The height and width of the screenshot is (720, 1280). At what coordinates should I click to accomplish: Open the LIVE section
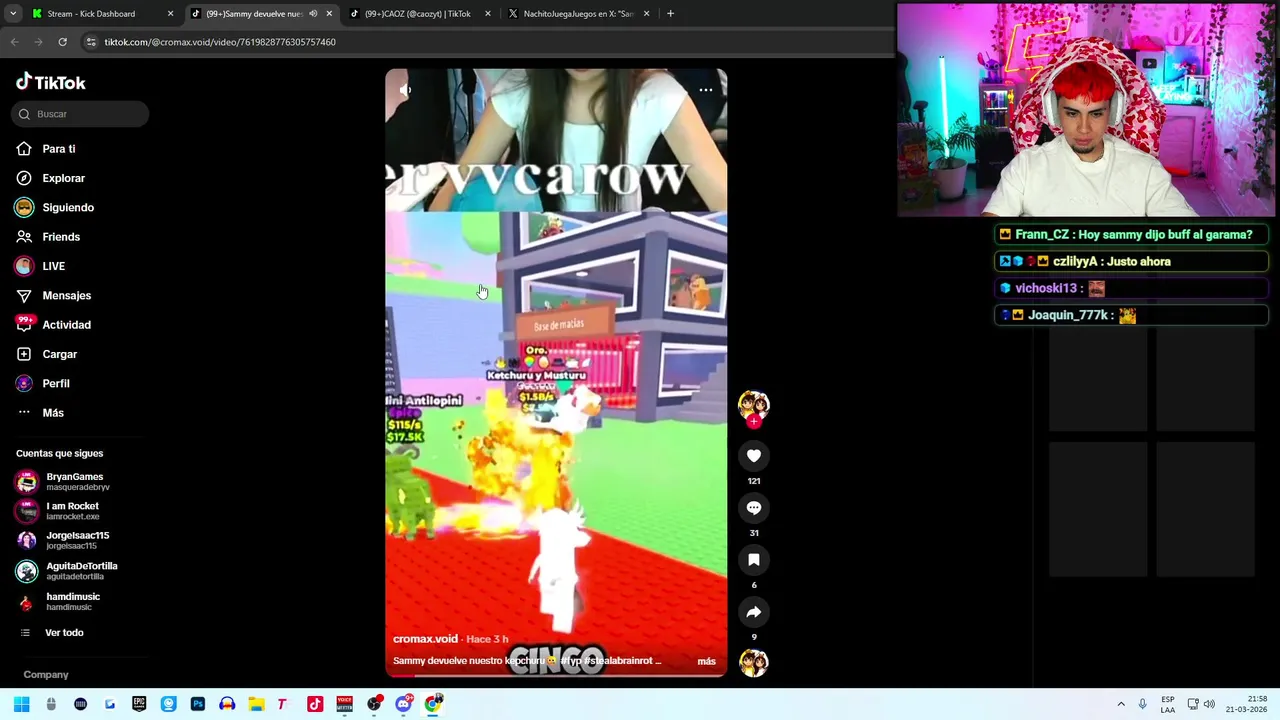(53, 266)
